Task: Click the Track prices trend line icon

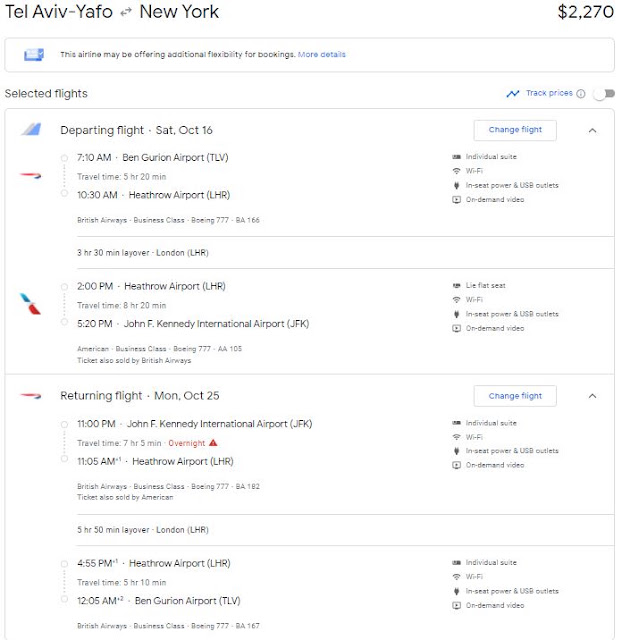Action: pyautogui.click(x=513, y=93)
